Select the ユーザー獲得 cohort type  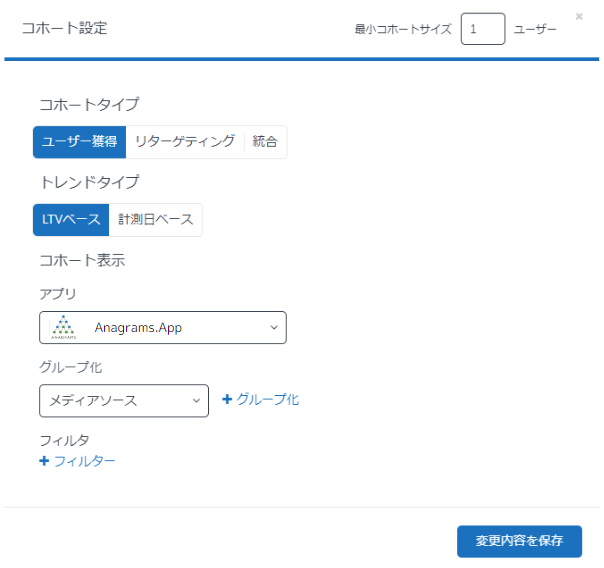click(x=79, y=142)
